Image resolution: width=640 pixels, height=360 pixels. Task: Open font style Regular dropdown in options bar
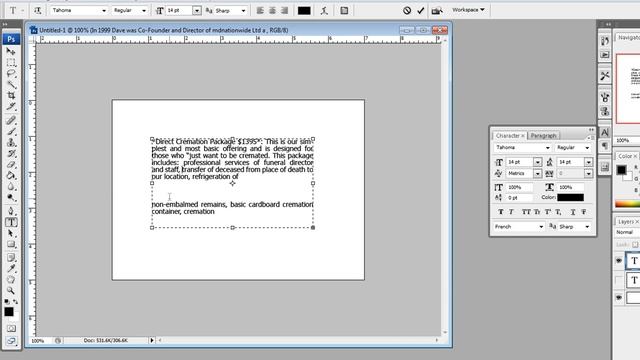pyautogui.click(x=144, y=11)
